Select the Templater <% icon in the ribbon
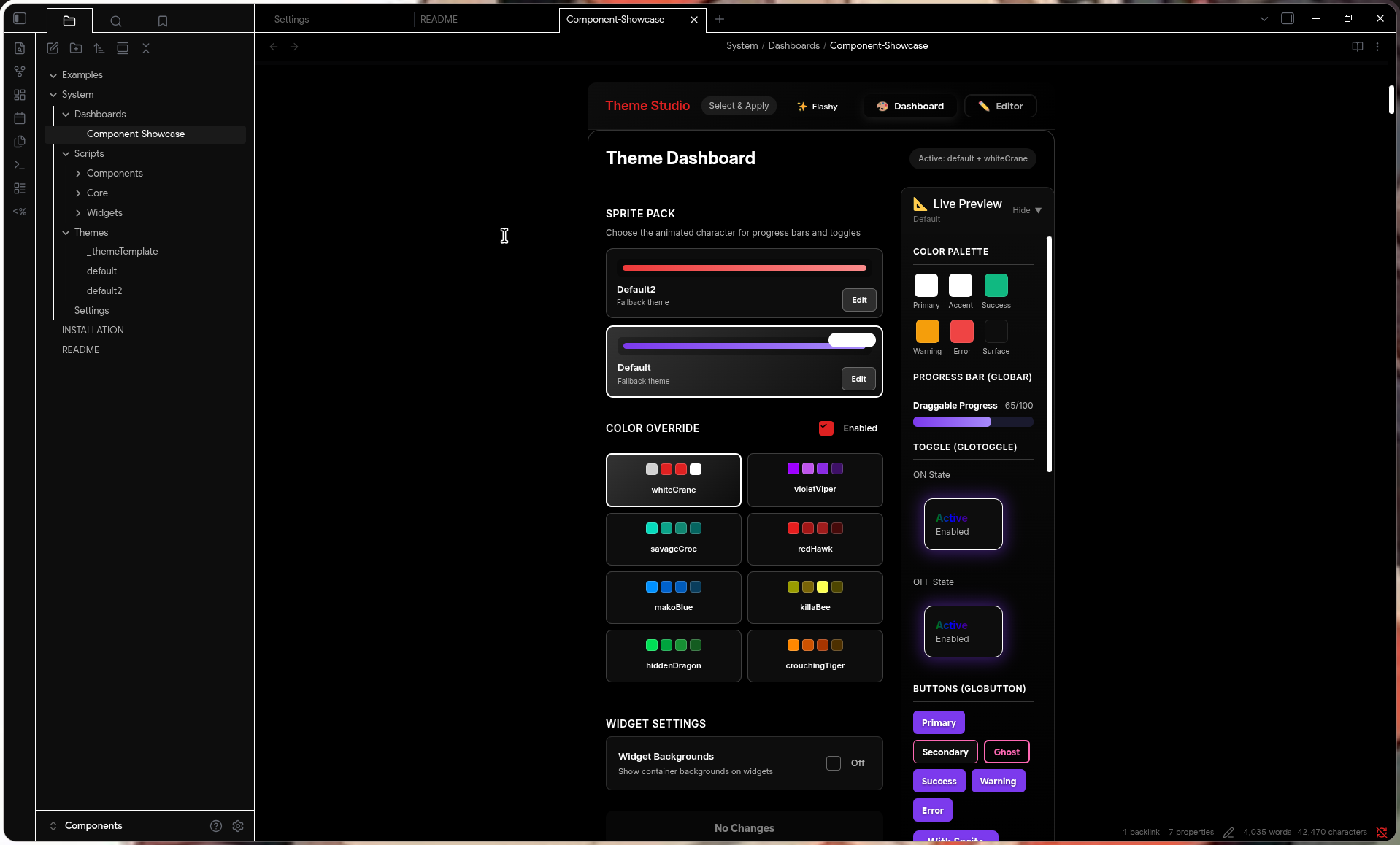 (x=20, y=212)
